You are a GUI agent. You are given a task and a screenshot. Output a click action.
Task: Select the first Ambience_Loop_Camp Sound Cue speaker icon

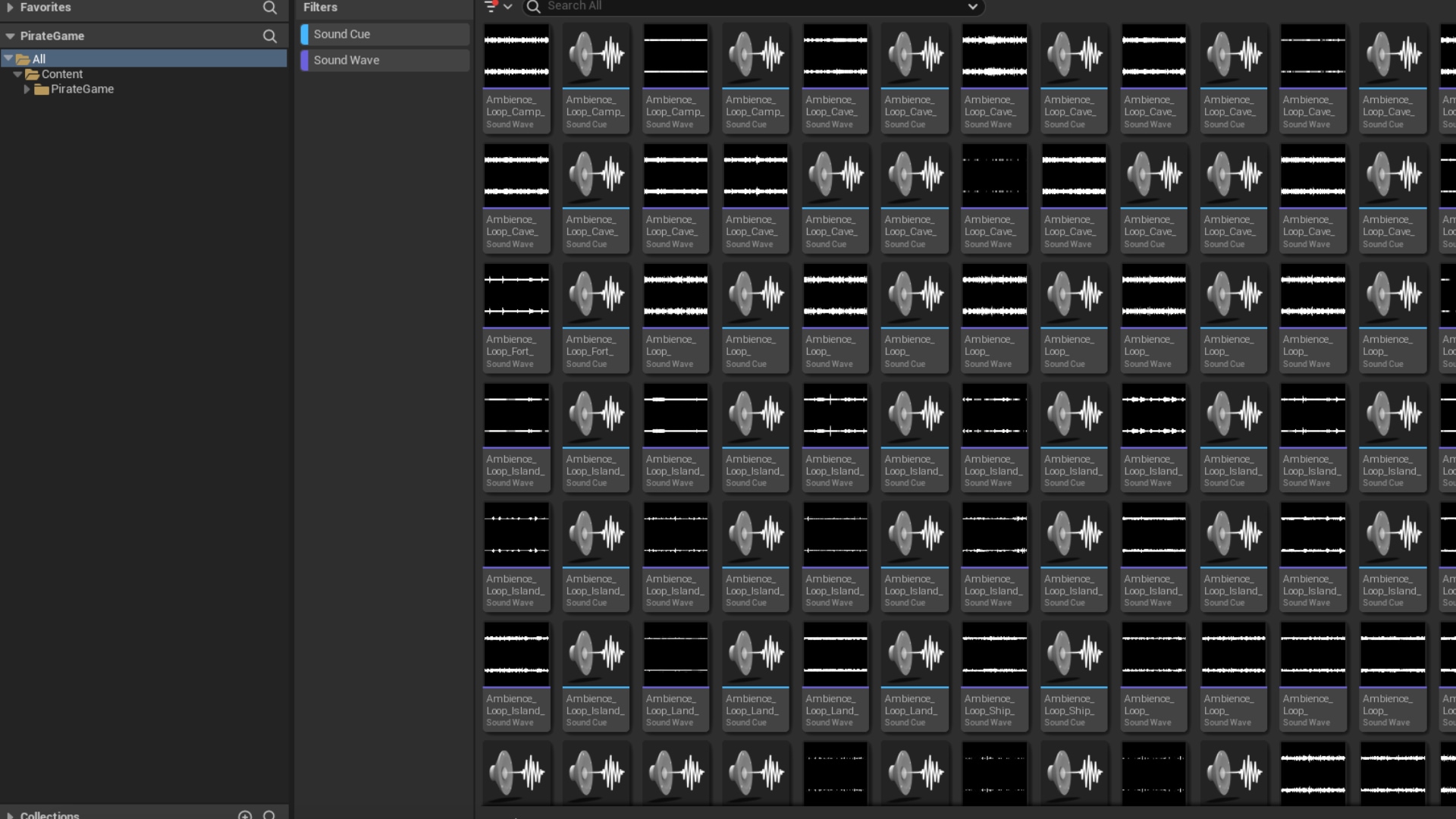coord(596,55)
